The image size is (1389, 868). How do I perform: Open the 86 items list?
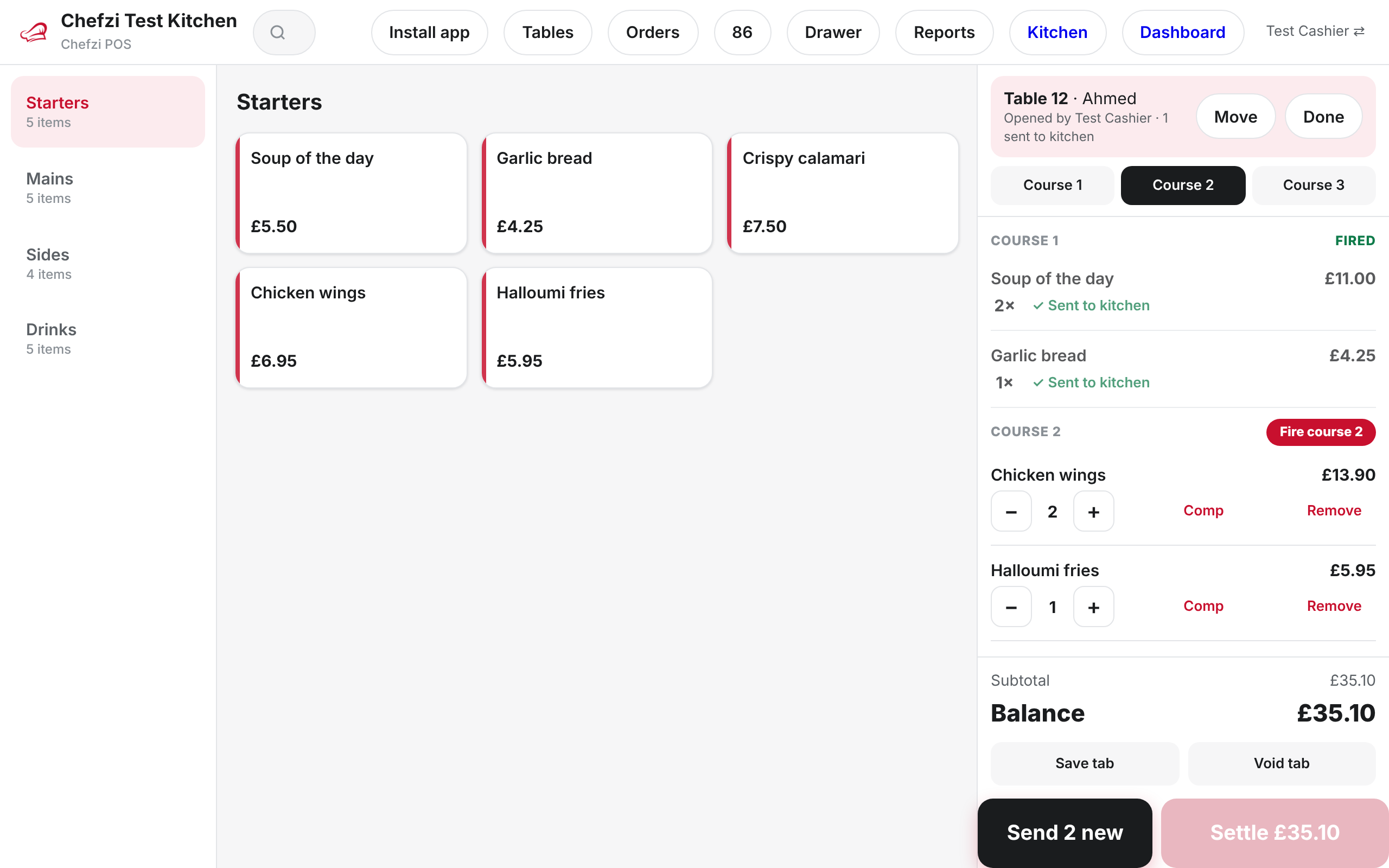point(742,32)
